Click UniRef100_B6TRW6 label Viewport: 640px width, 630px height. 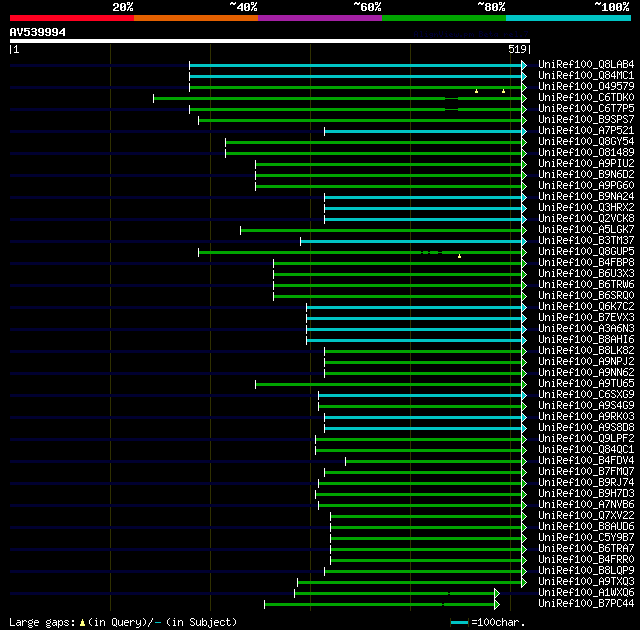(586, 285)
